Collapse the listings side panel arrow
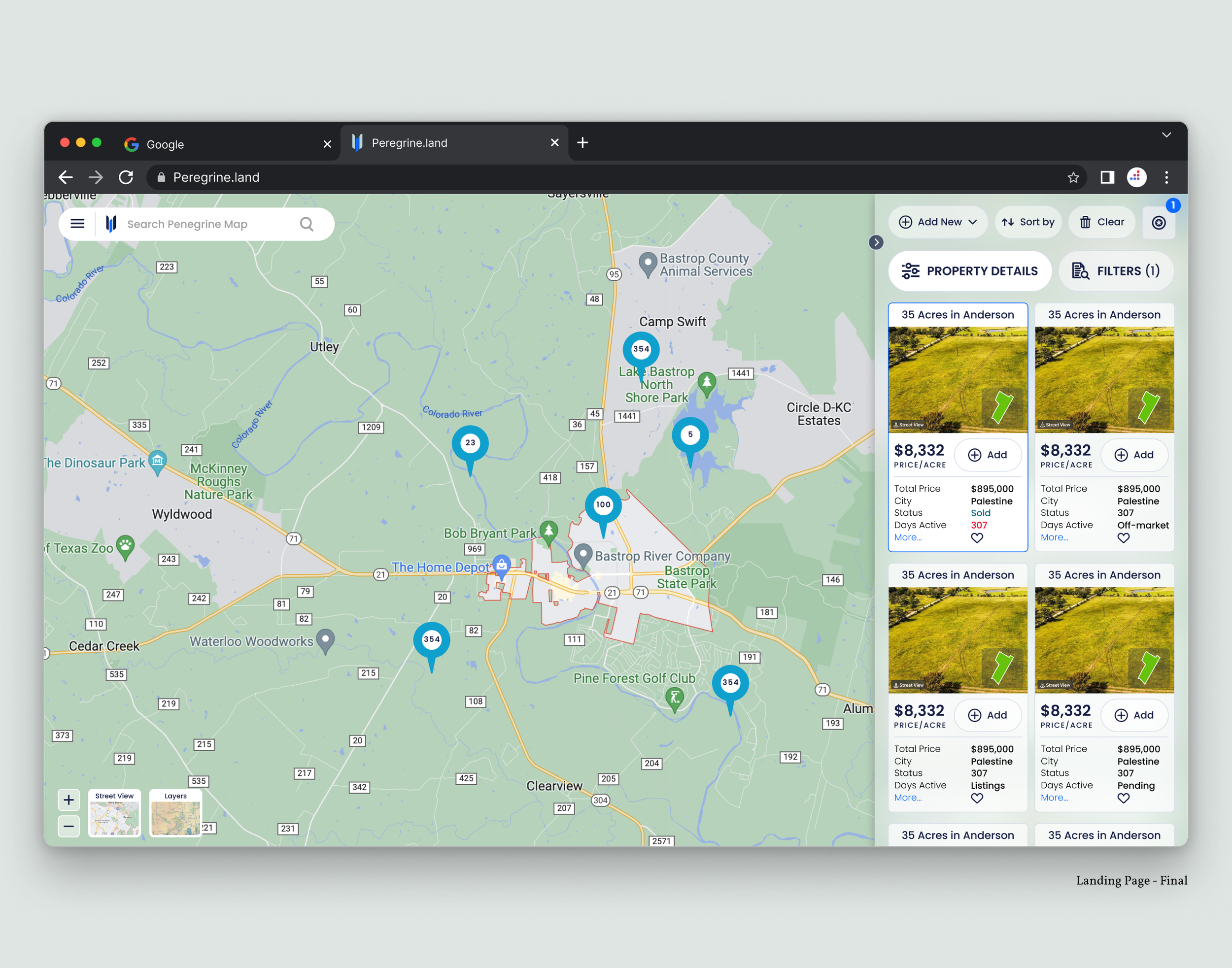The height and width of the screenshot is (968, 1232). click(875, 242)
